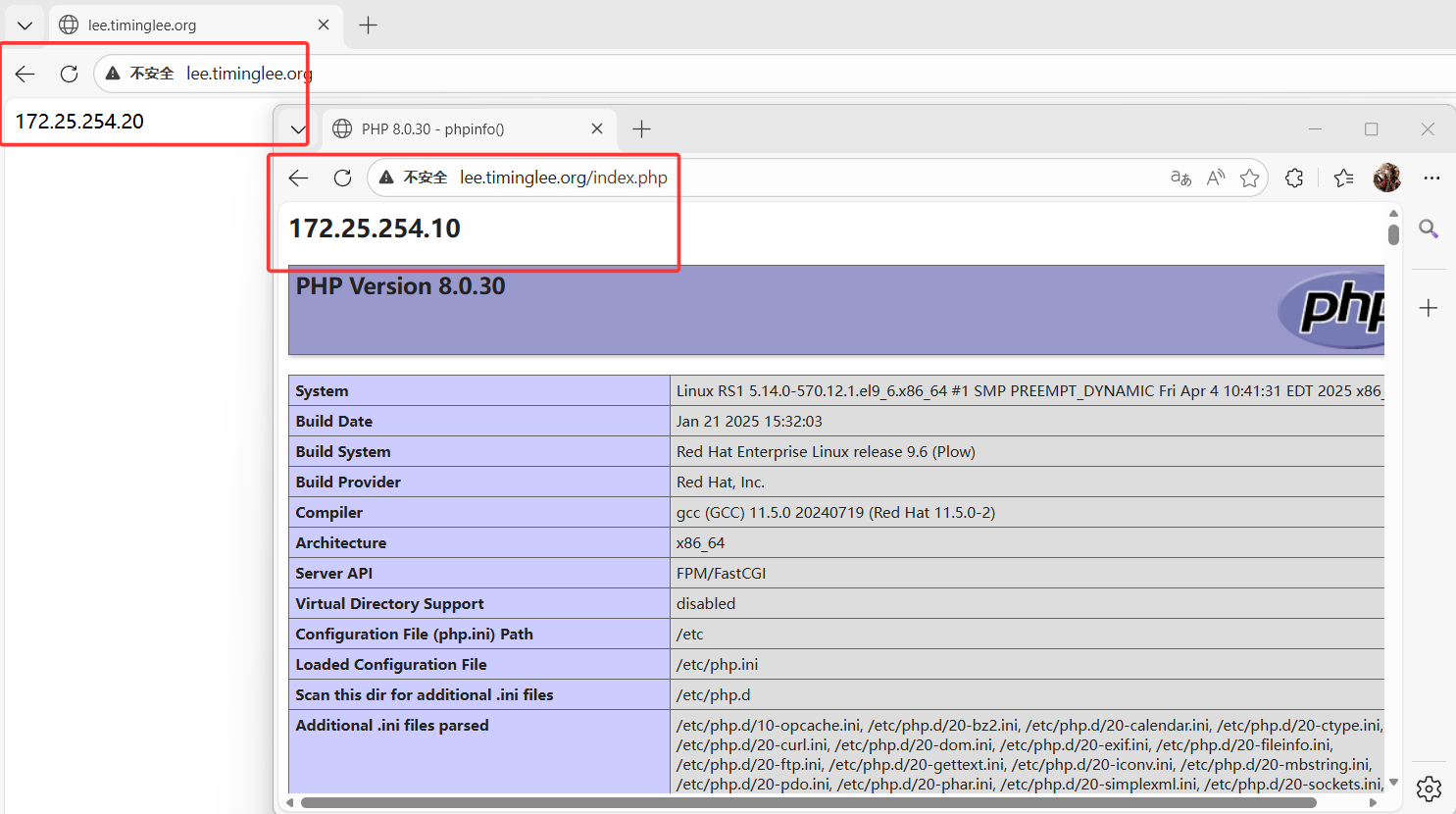
Task: Add this page to favorites with the star
Action: click(x=1249, y=178)
